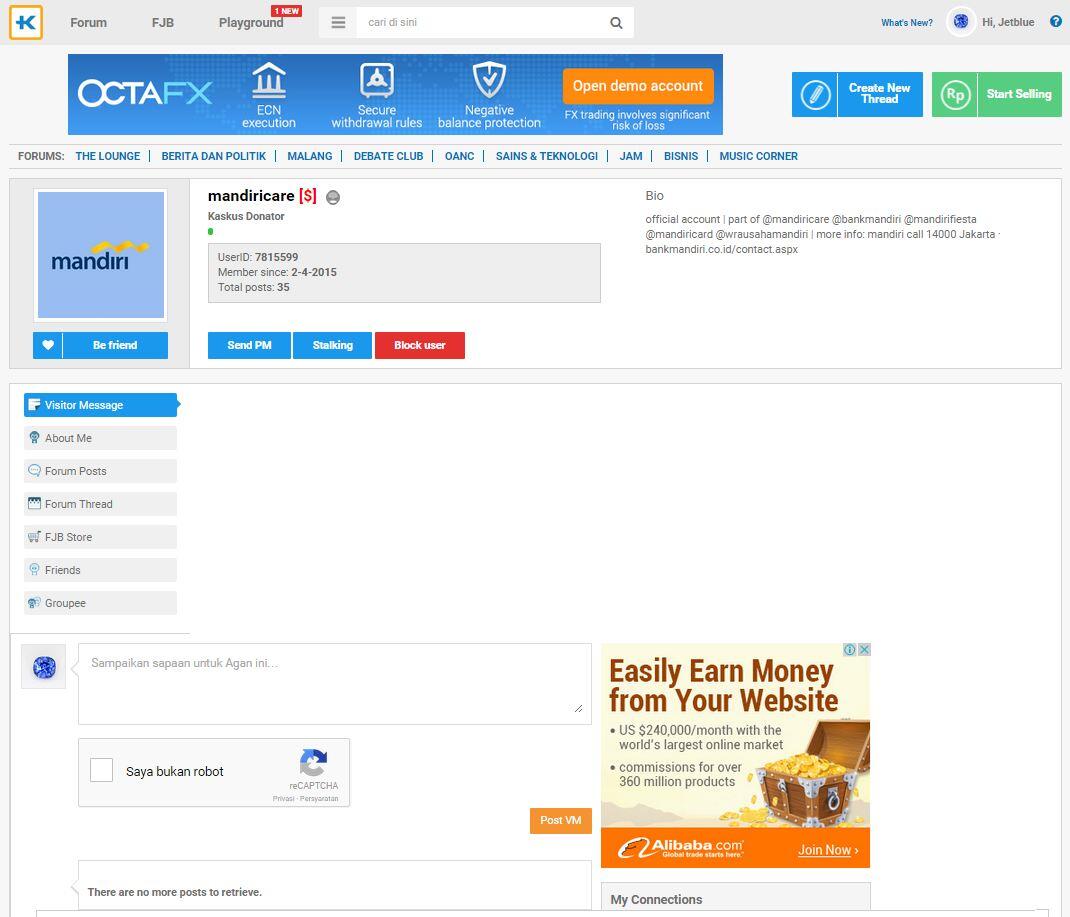Open the Jetblue user avatar icon
This screenshot has height=917, width=1070.
[961, 22]
